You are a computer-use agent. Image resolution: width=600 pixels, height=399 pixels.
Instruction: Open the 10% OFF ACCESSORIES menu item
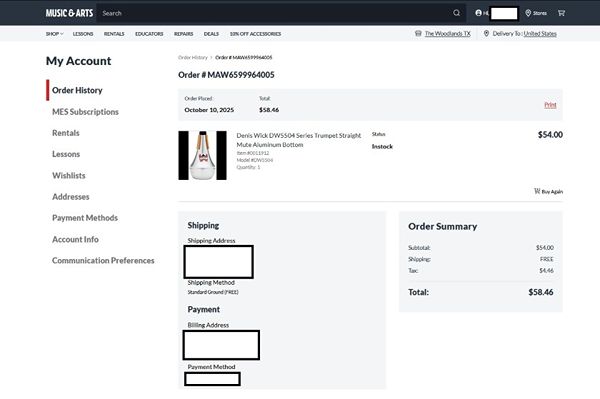point(255,34)
